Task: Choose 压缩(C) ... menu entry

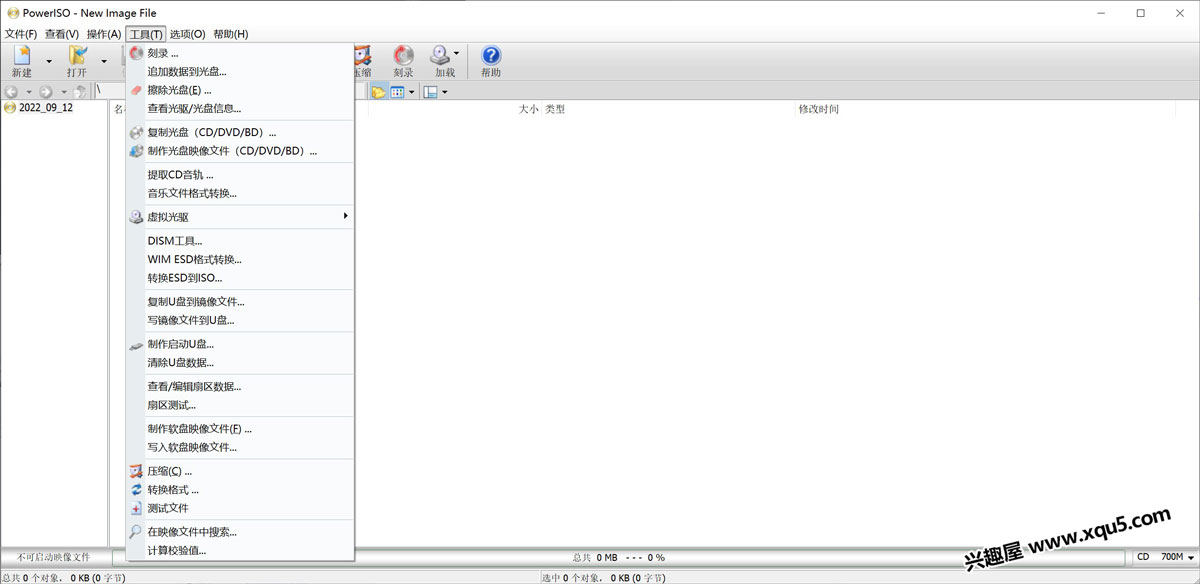Action: click(x=240, y=471)
